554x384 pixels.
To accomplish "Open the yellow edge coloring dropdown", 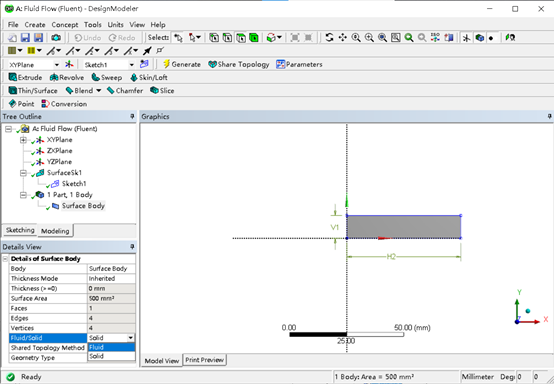I will 35,51.
